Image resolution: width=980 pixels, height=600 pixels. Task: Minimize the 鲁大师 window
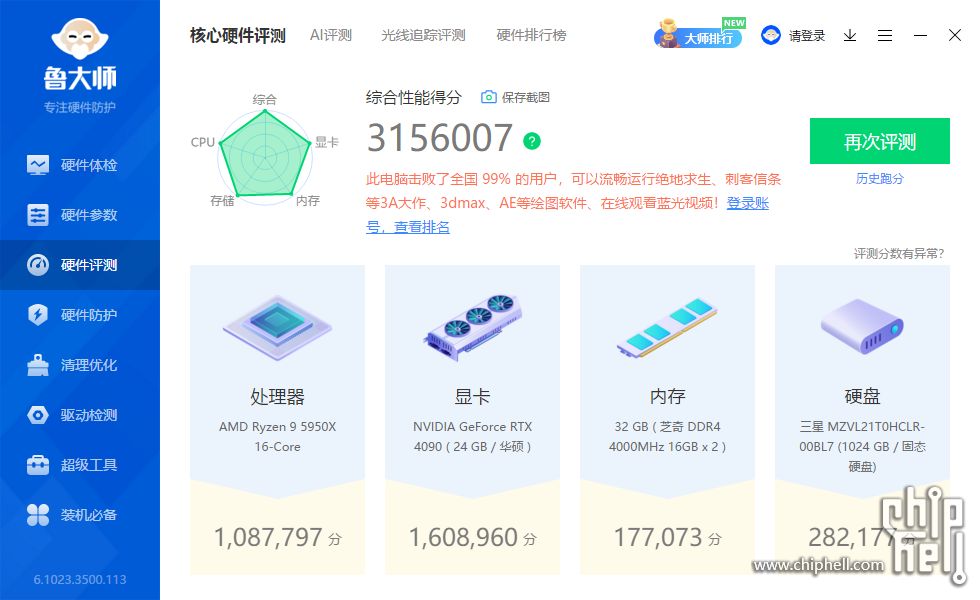click(920, 36)
